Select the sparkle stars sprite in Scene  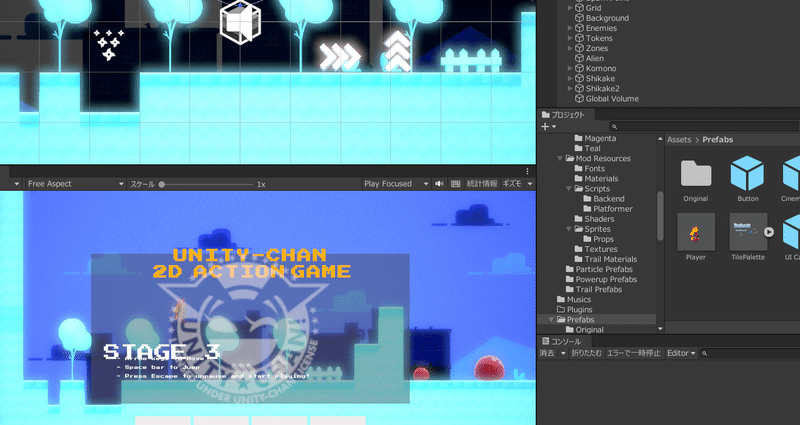point(109,45)
